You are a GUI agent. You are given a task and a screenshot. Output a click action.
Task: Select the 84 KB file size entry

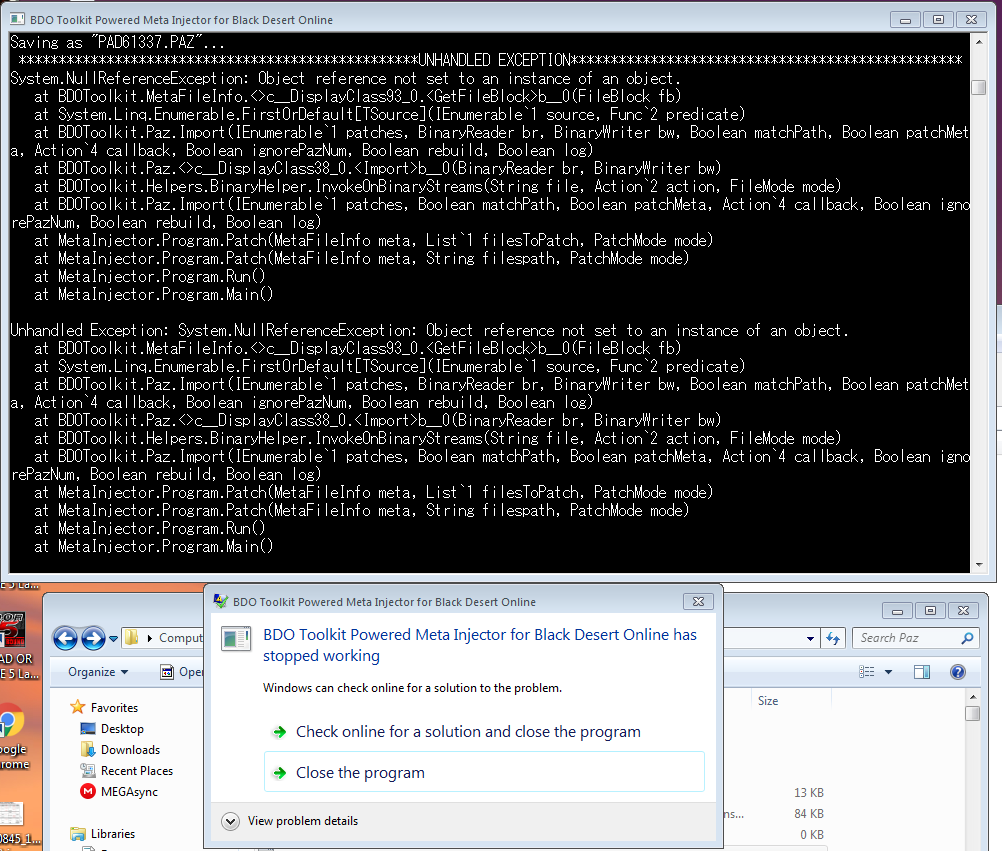(808, 814)
